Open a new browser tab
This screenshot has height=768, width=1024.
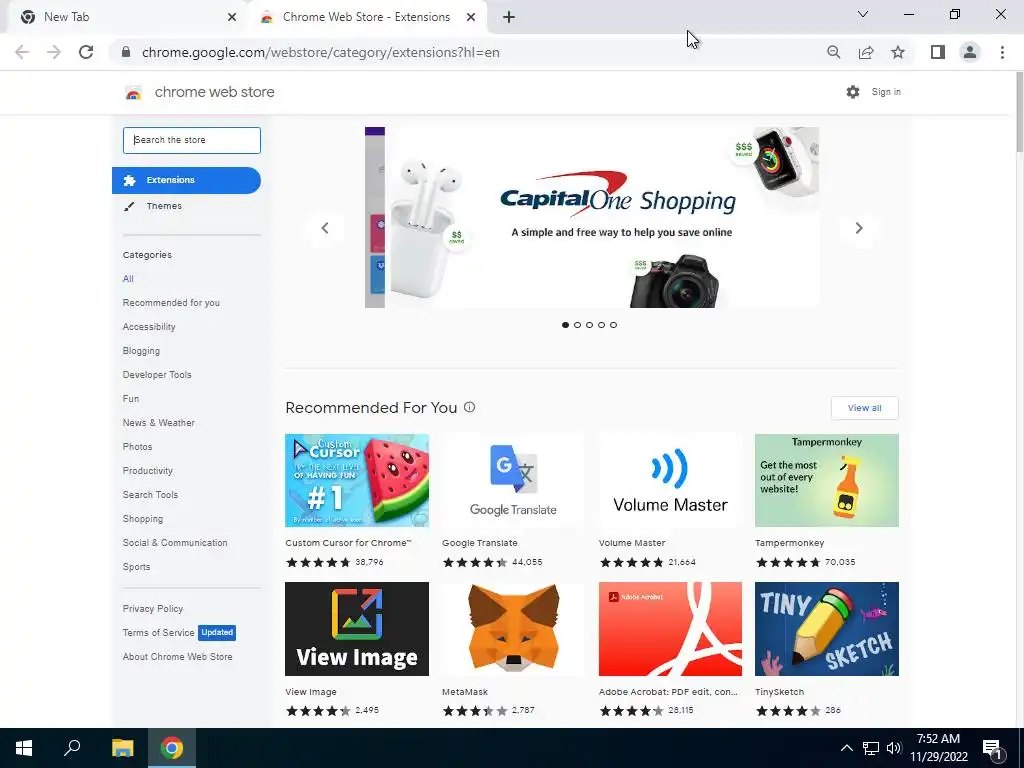509,17
